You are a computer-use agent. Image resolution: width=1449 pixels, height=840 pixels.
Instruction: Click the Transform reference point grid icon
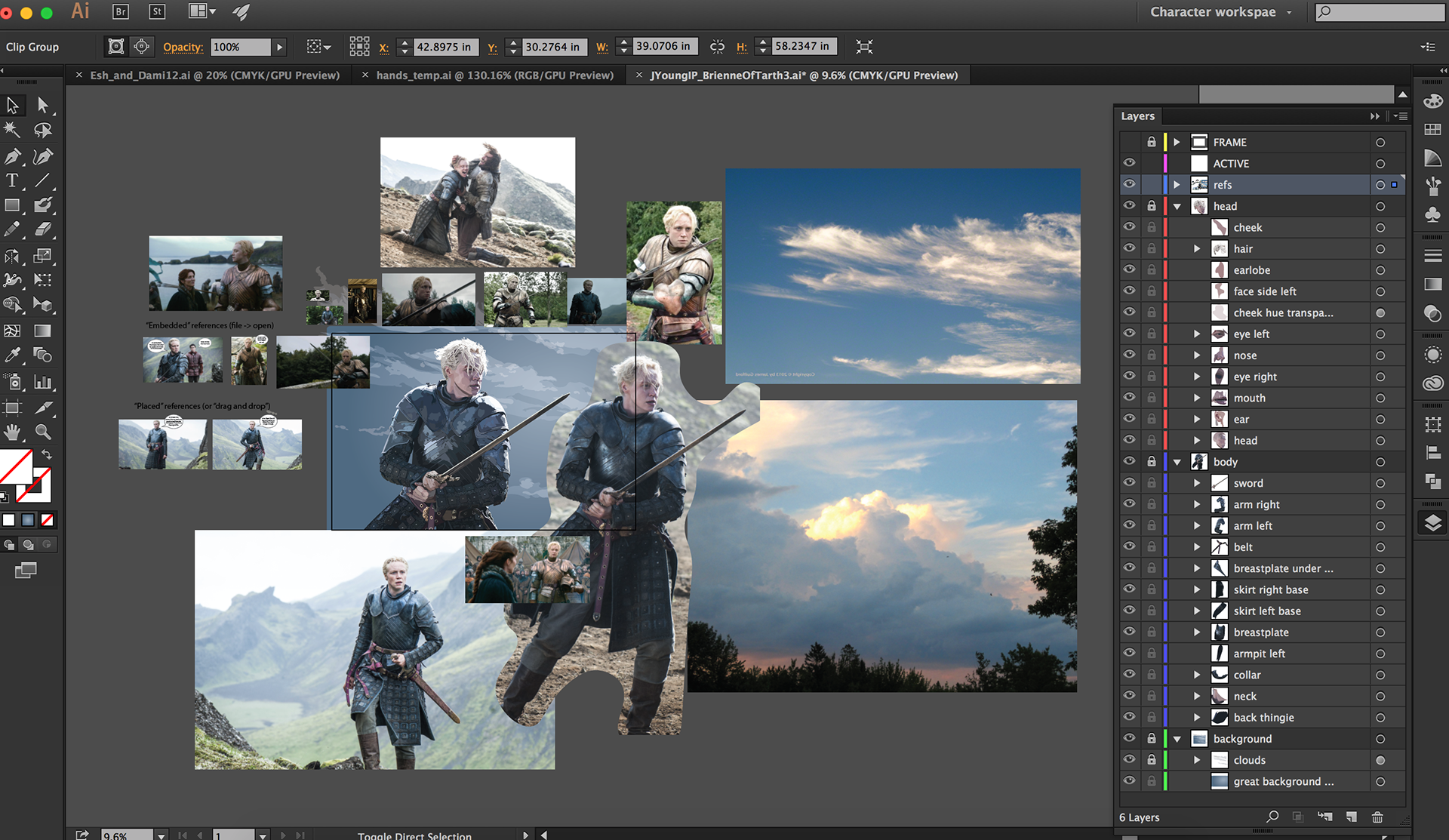359,47
